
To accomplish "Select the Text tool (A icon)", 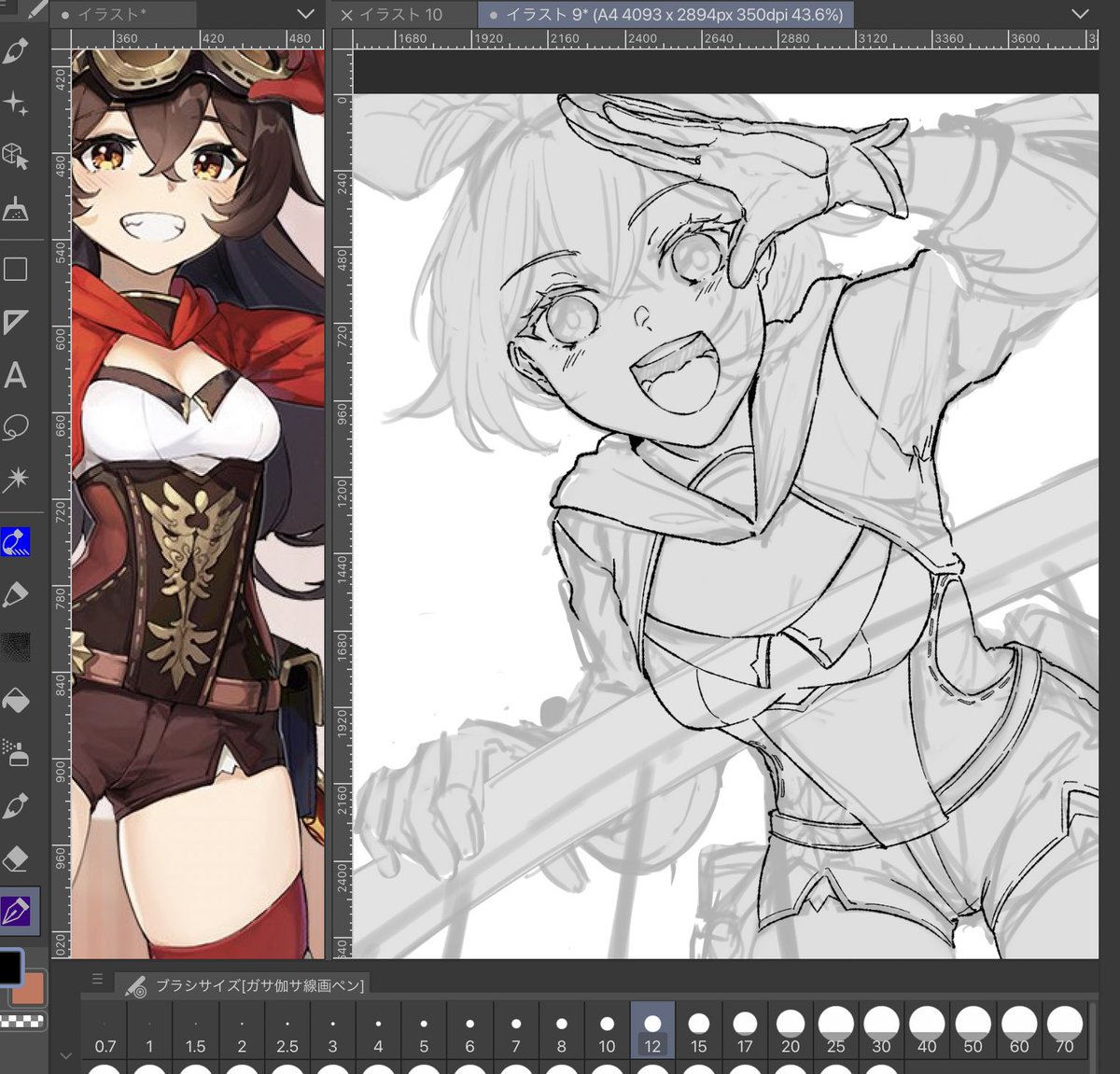I will click(x=15, y=376).
